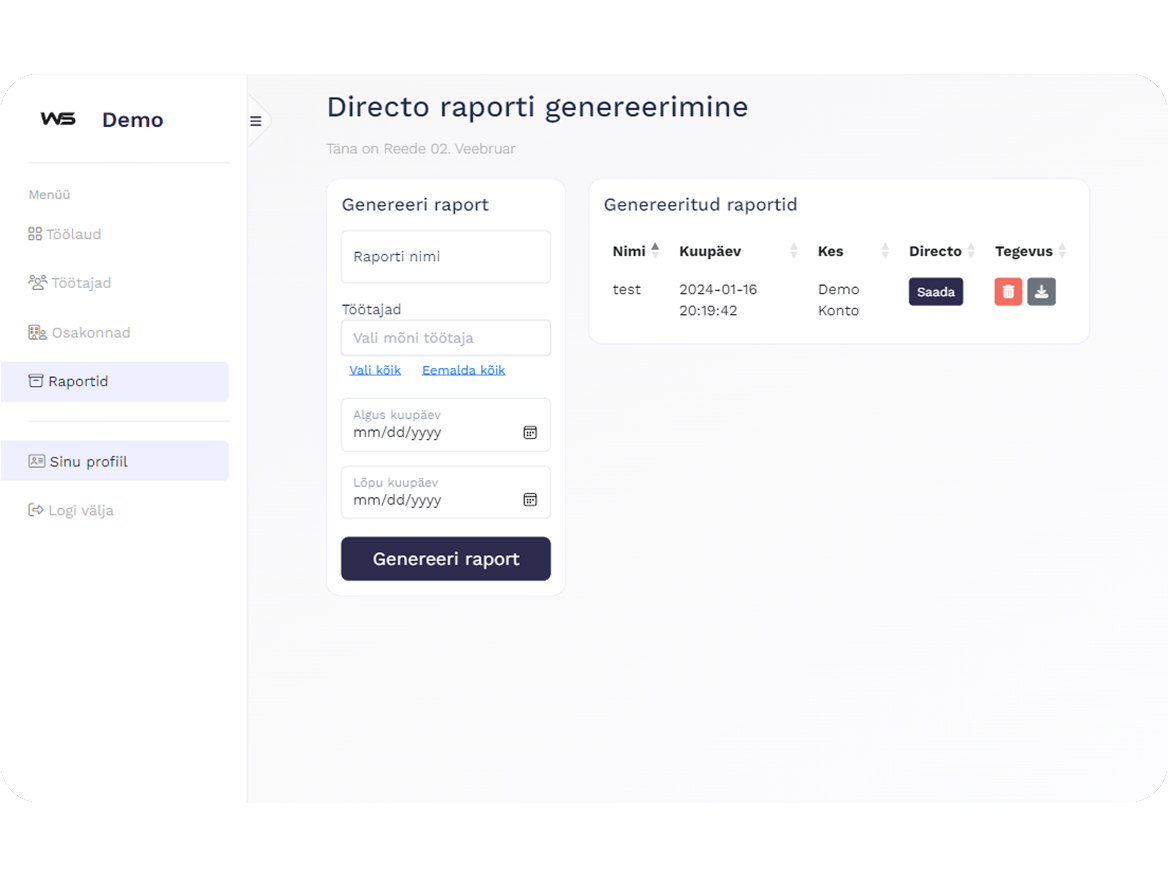Open calendar picker for Algus kuupäev
1168x876 pixels.
pyautogui.click(x=530, y=432)
